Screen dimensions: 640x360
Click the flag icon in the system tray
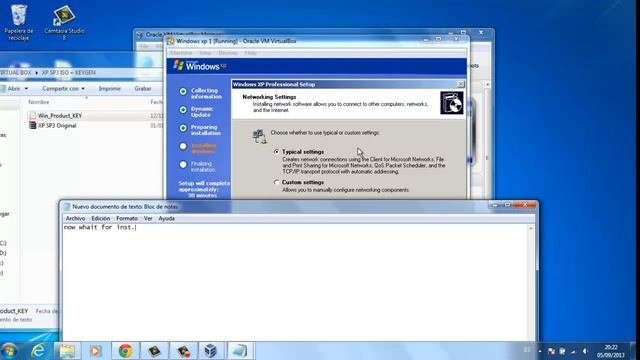coord(551,351)
